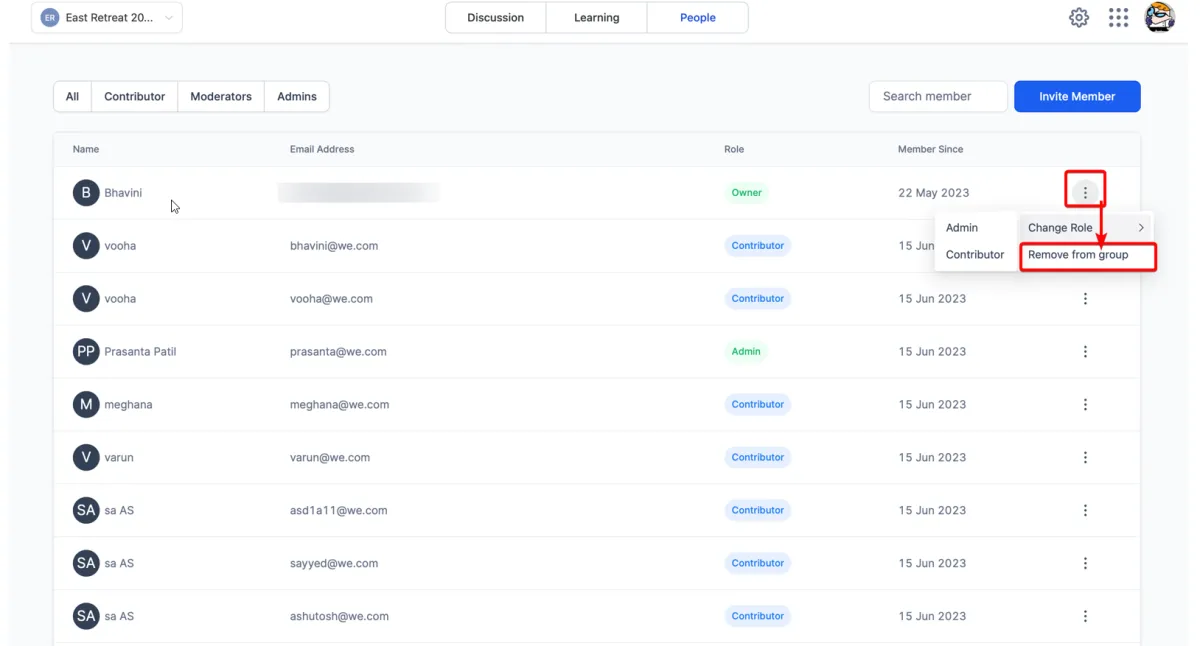Image resolution: width=1200 pixels, height=646 pixels.
Task: Expand the Change Role submenu
Action: [1085, 228]
